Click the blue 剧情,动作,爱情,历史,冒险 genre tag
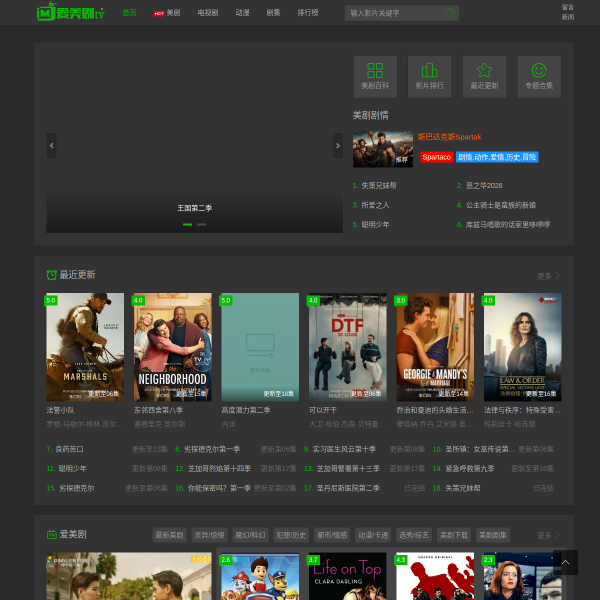 497,157
